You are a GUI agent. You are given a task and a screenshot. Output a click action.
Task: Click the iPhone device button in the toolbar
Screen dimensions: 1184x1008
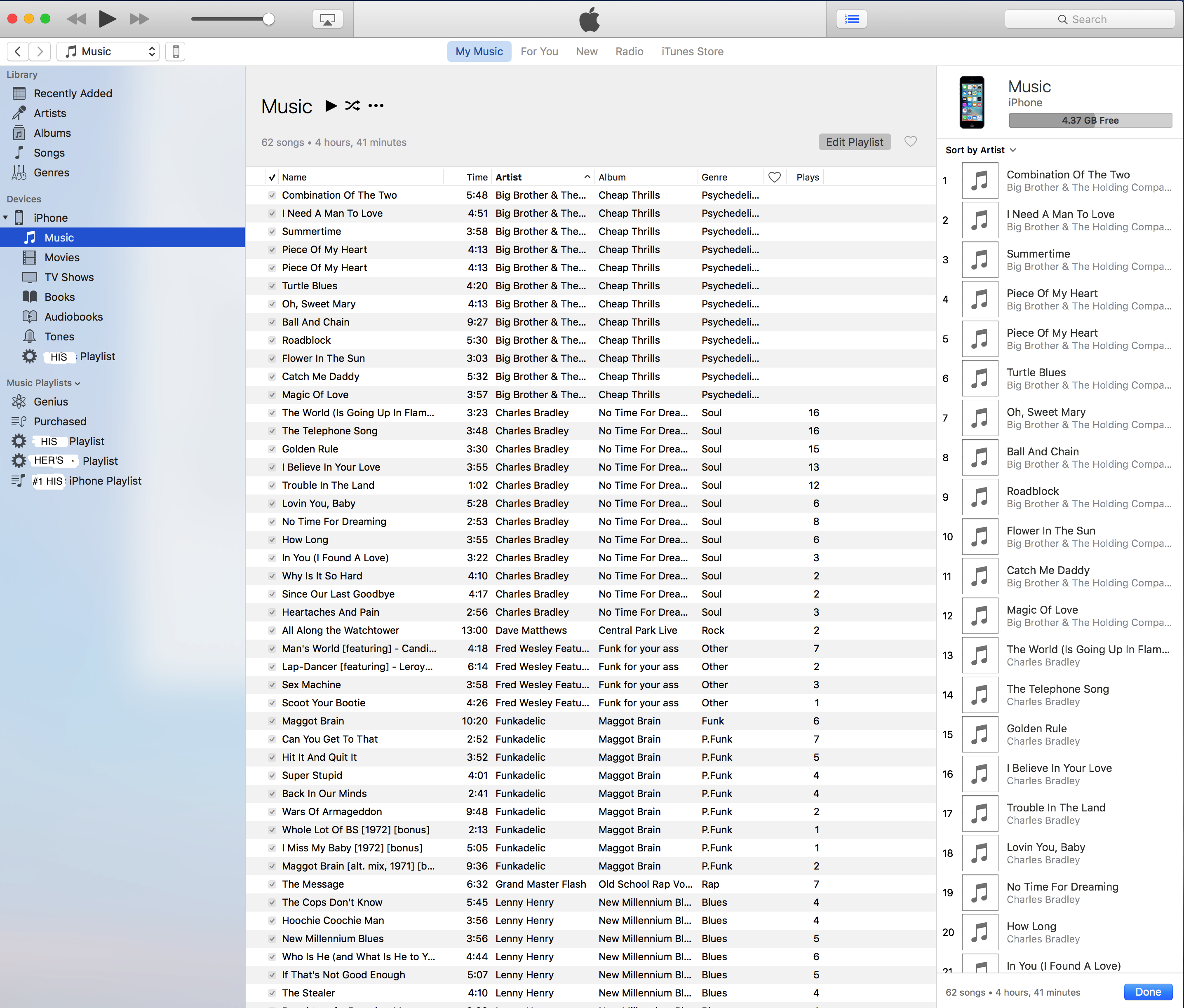click(x=176, y=52)
